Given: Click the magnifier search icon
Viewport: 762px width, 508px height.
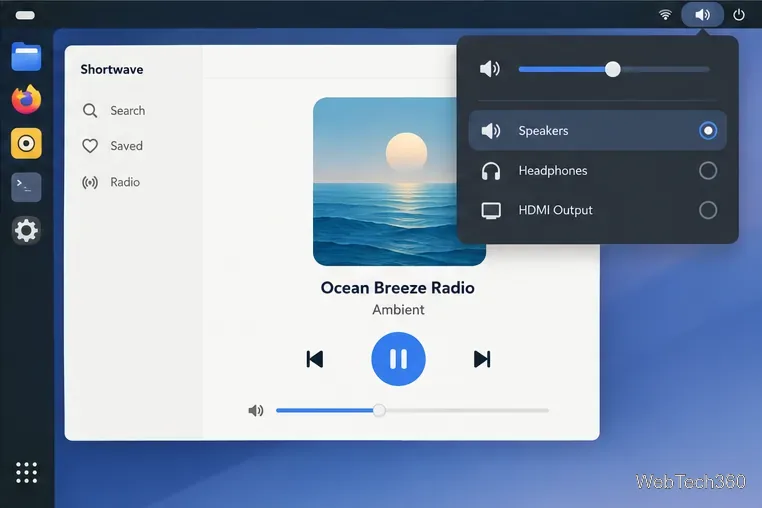Looking at the screenshot, I should point(90,111).
